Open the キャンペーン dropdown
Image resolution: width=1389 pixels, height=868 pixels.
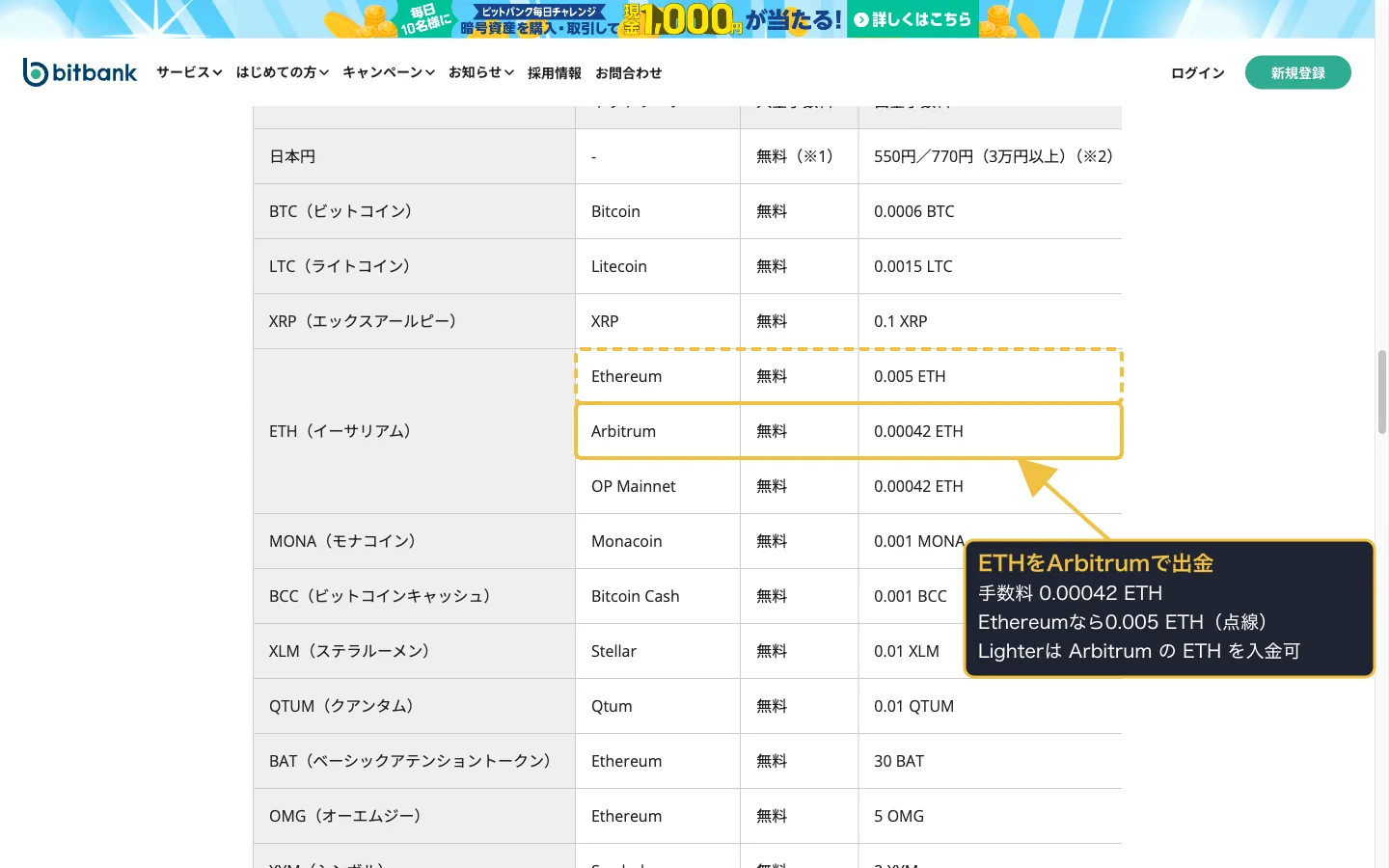tap(389, 72)
